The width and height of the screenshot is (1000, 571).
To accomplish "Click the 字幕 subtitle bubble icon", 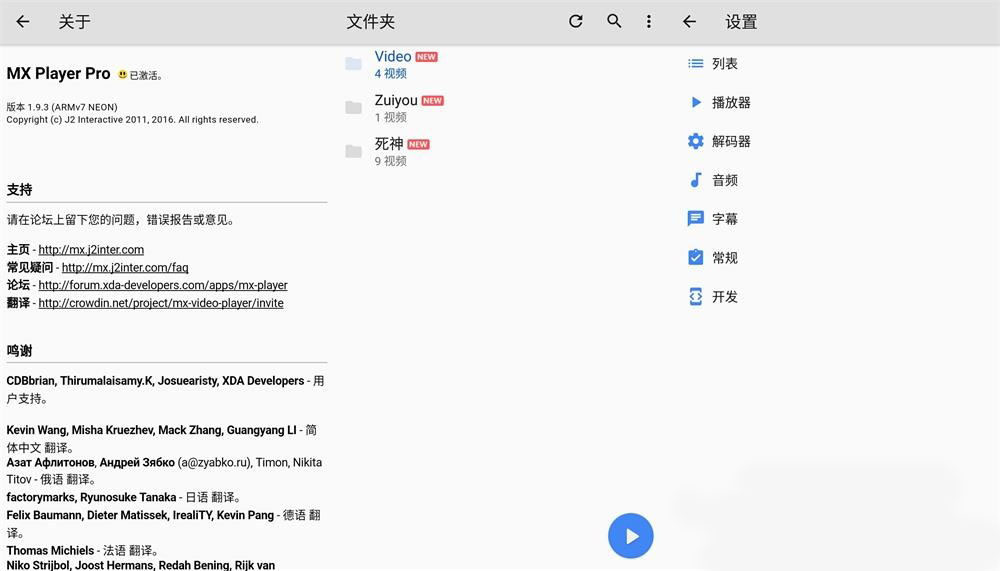I will tap(695, 219).
